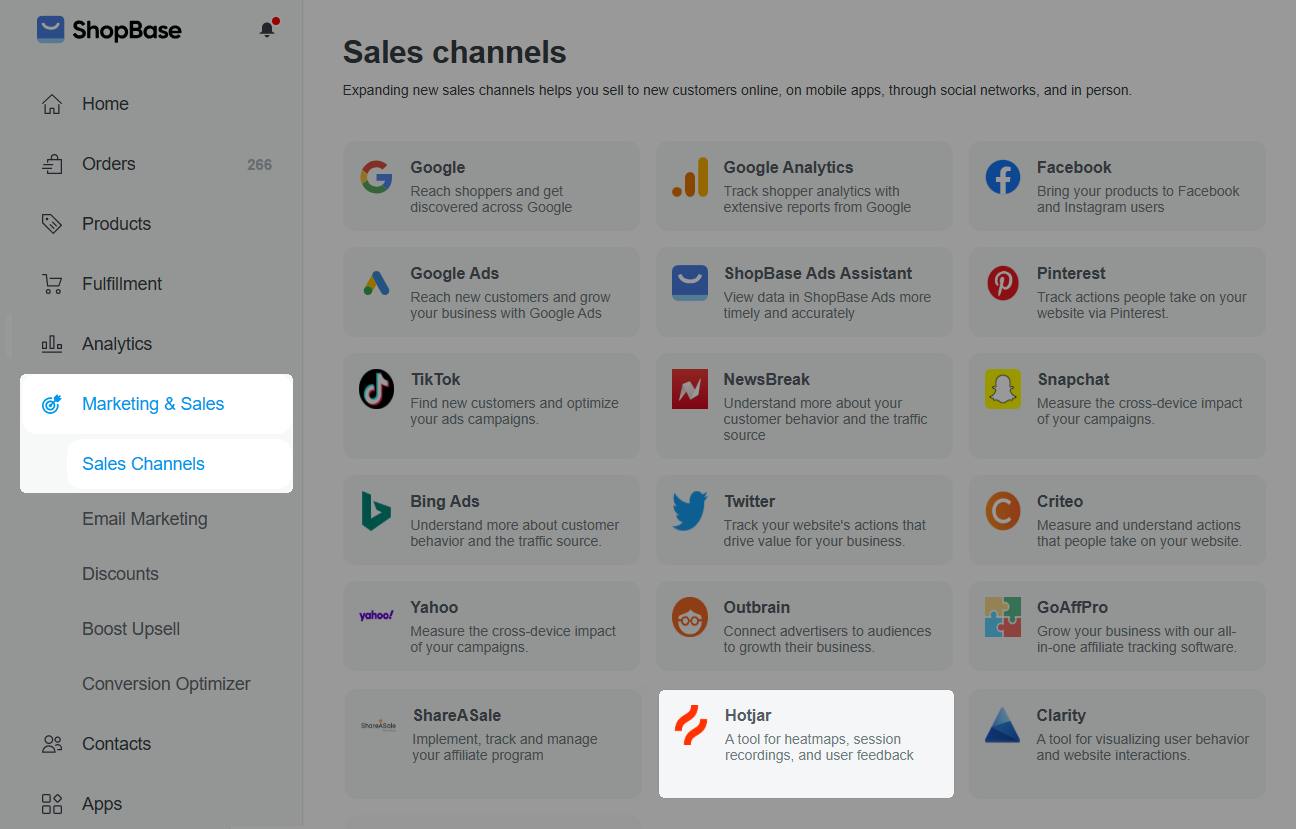
Task: Open the Snapchat channel title
Action: click(1073, 380)
